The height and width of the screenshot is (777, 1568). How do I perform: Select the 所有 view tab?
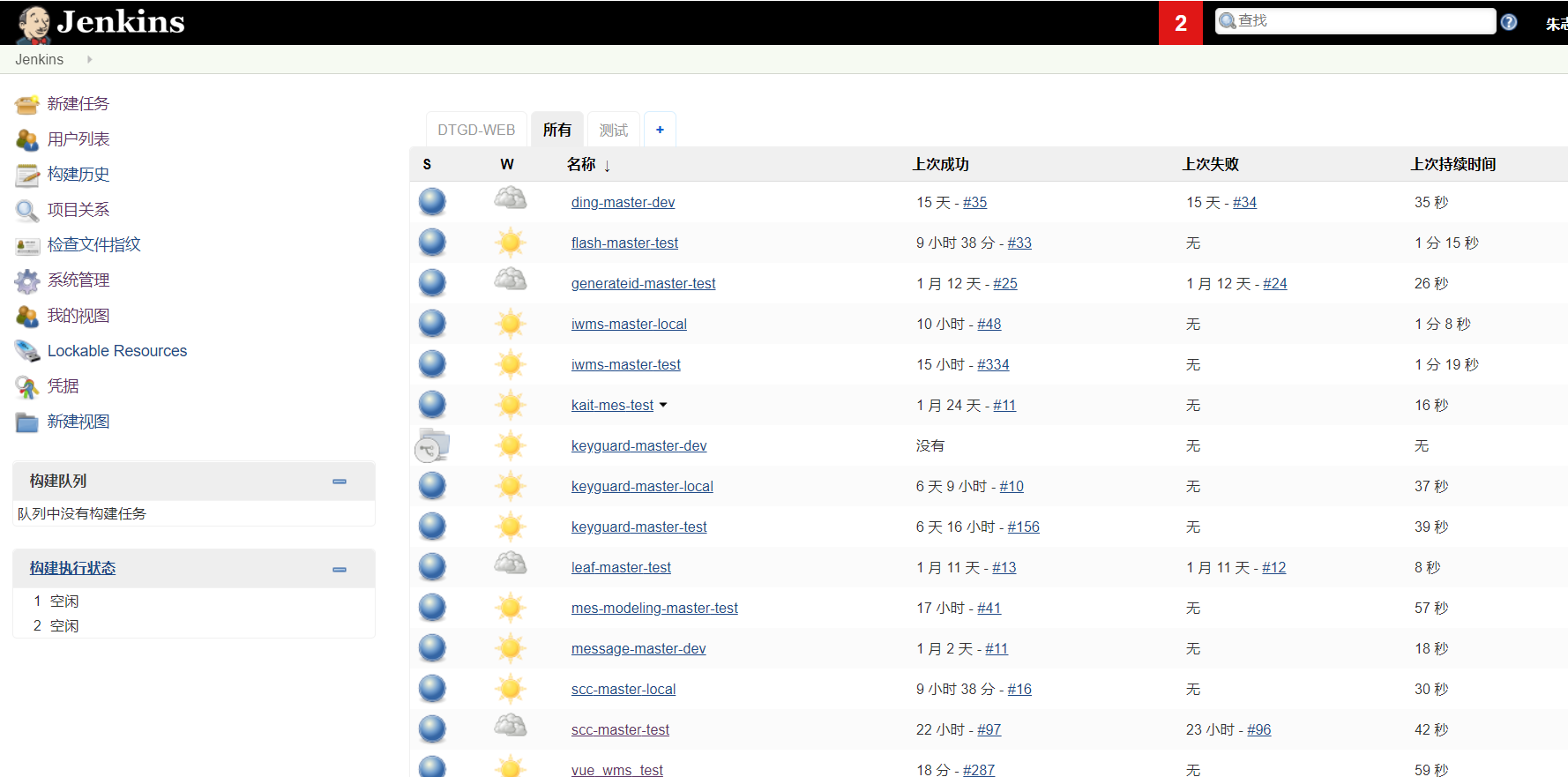point(557,130)
